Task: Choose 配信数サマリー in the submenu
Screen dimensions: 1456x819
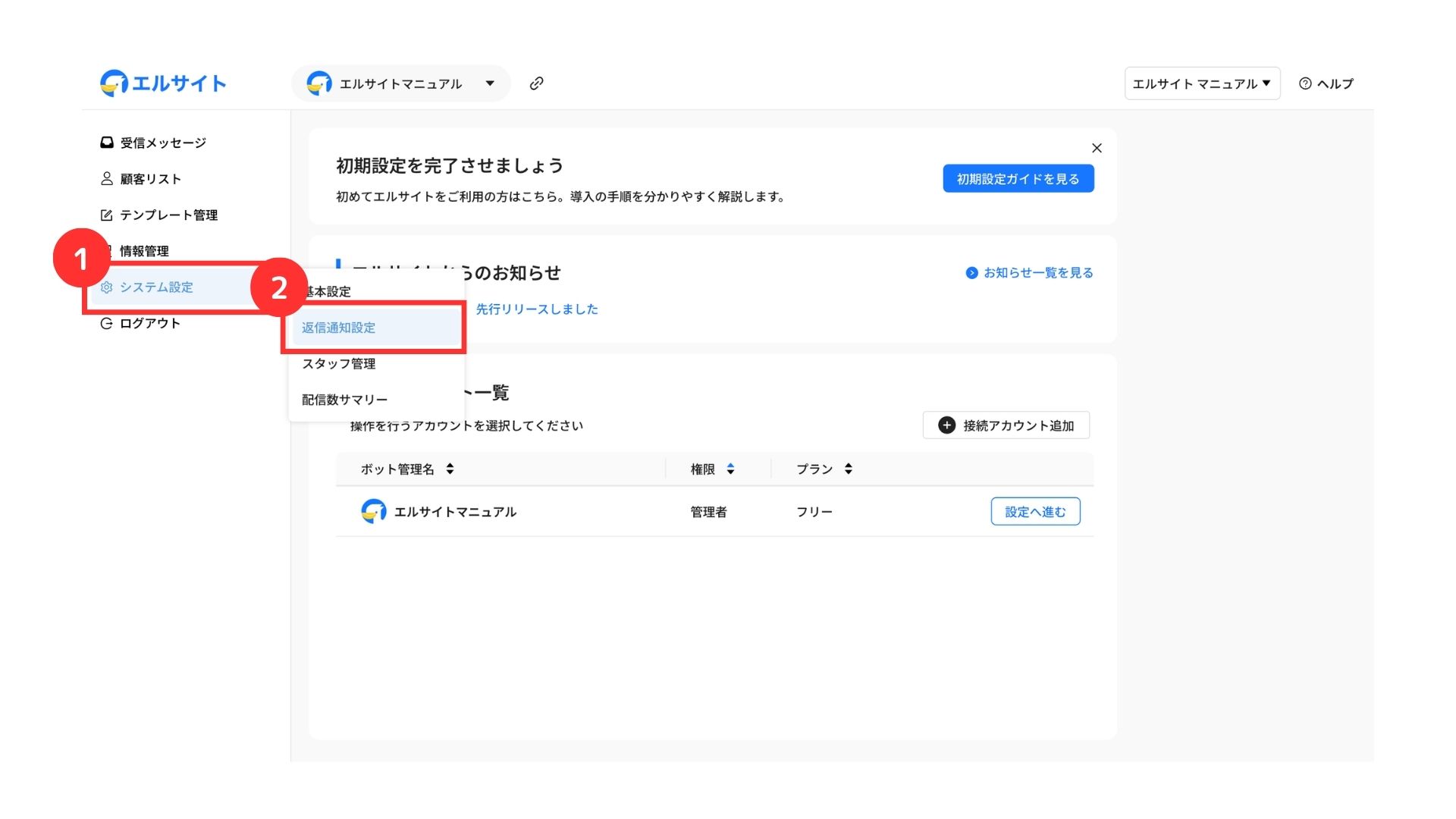Action: (344, 400)
